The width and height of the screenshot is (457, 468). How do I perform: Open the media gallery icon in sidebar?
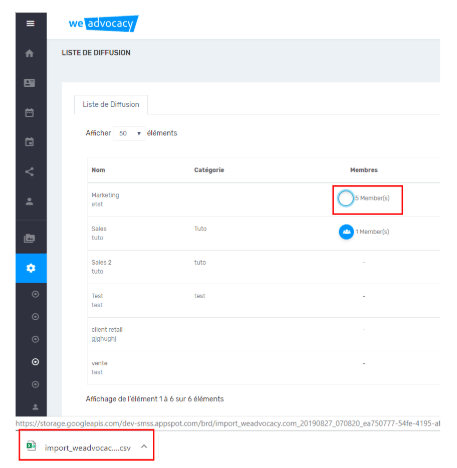point(29,238)
